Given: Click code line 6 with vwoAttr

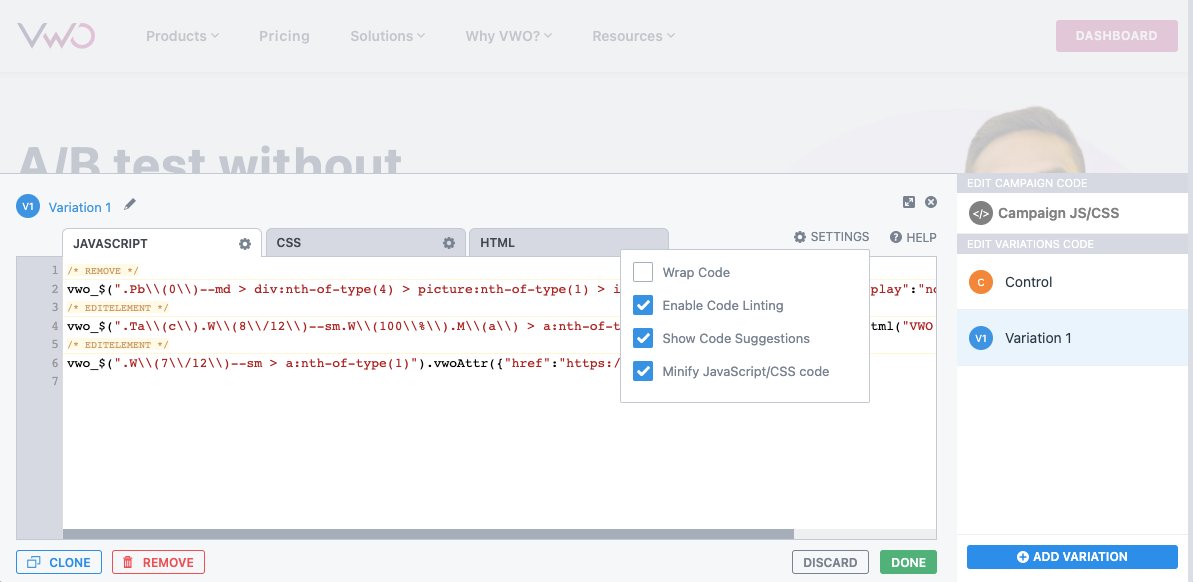Looking at the screenshot, I should pyautogui.click(x=343, y=363).
